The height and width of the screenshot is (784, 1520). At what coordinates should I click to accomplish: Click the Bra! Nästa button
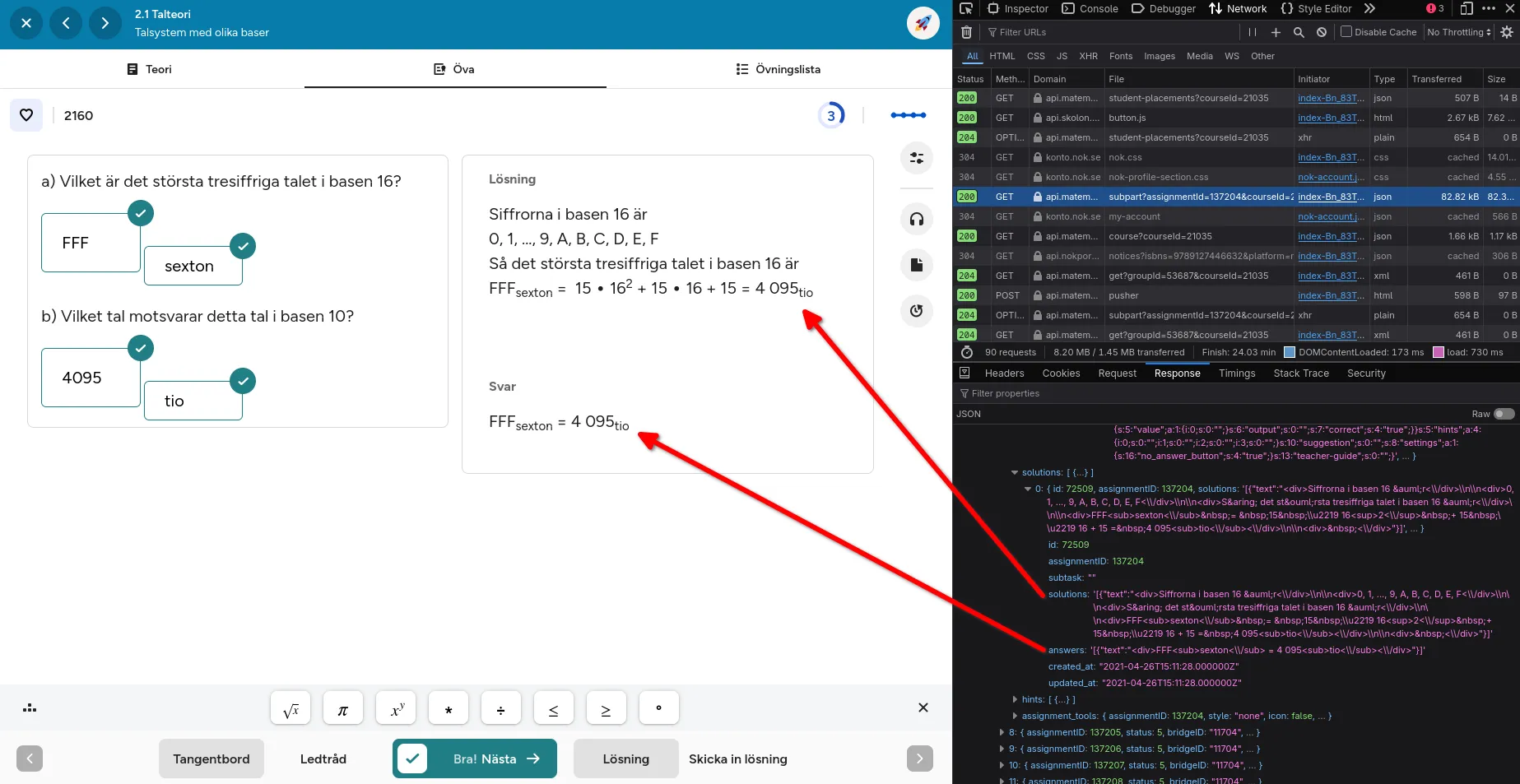click(x=475, y=758)
